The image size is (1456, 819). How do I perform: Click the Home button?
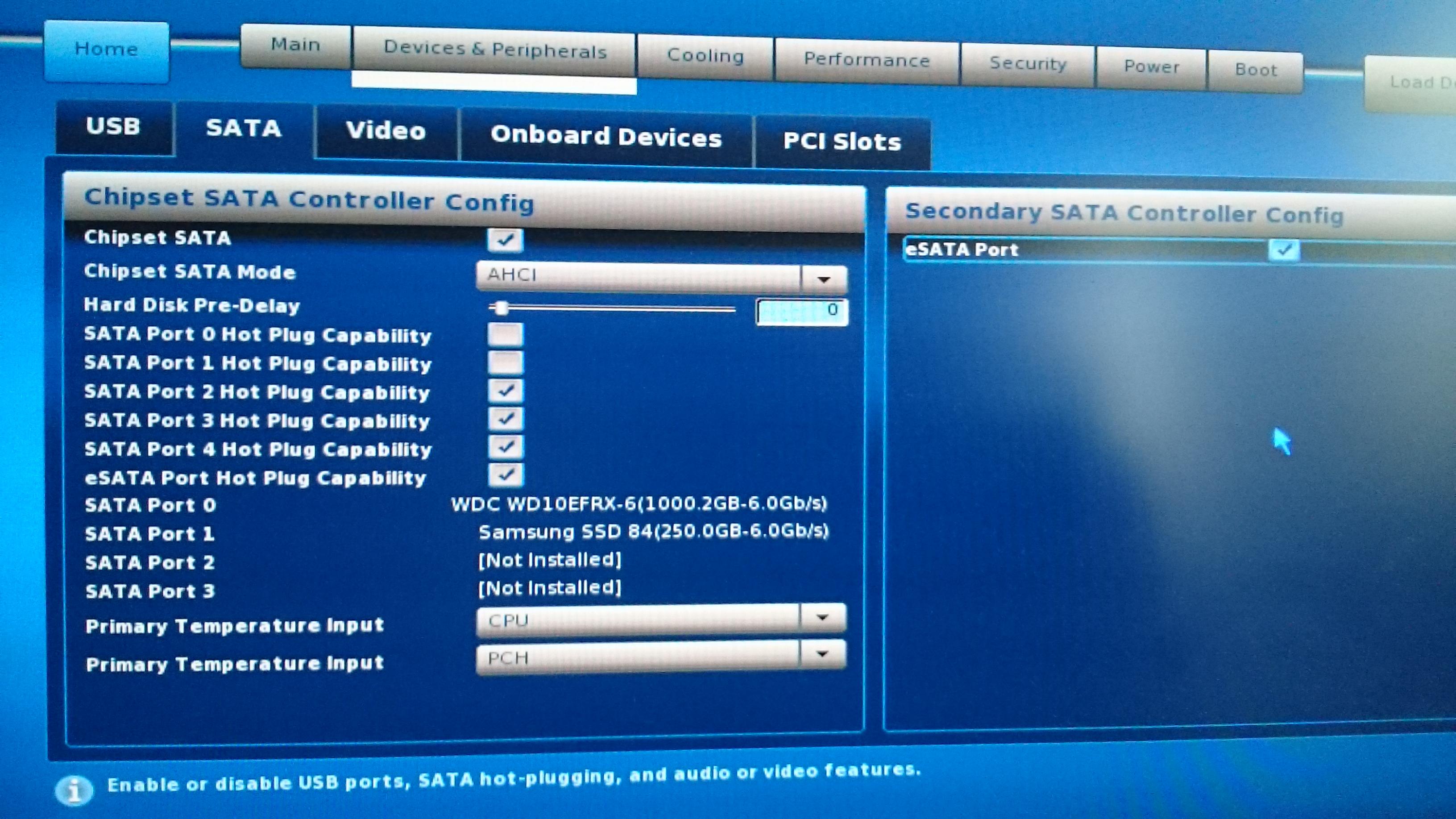click(106, 50)
